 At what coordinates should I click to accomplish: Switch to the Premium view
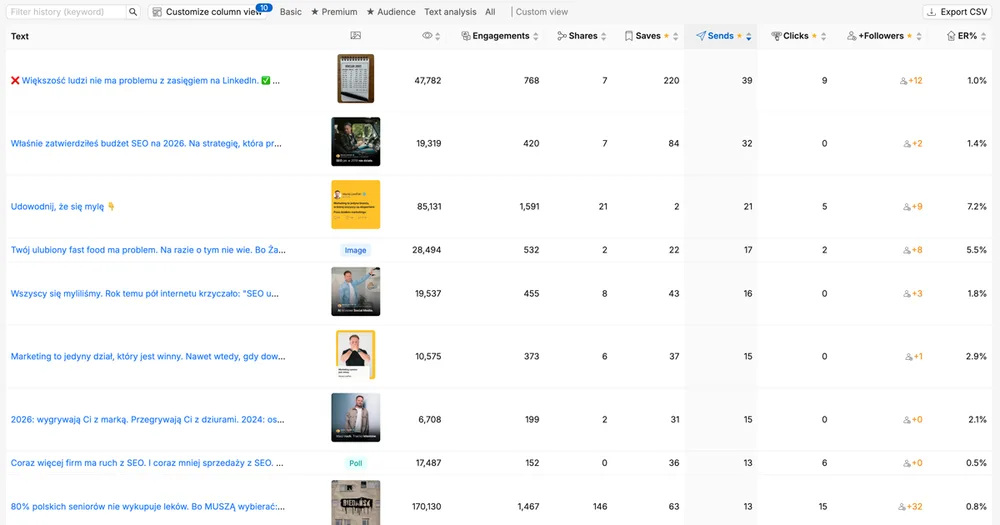click(x=334, y=11)
